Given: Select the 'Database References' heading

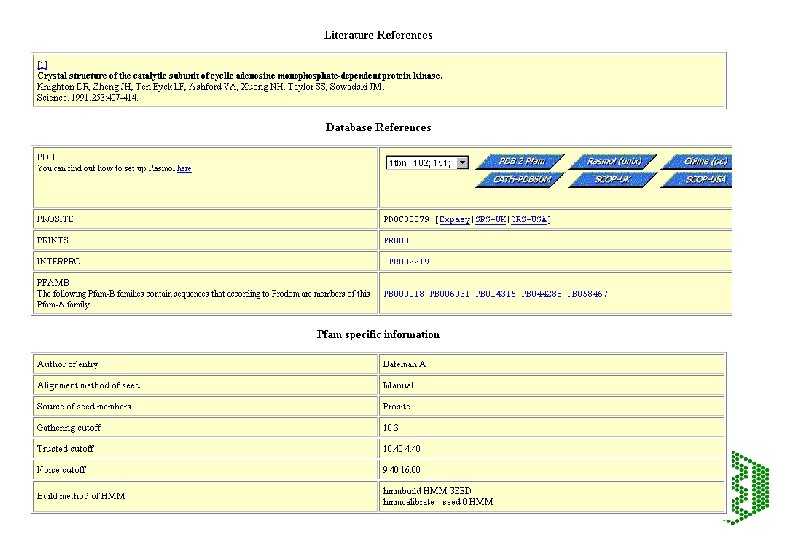Looking at the screenshot, I should tap(378, 127).
